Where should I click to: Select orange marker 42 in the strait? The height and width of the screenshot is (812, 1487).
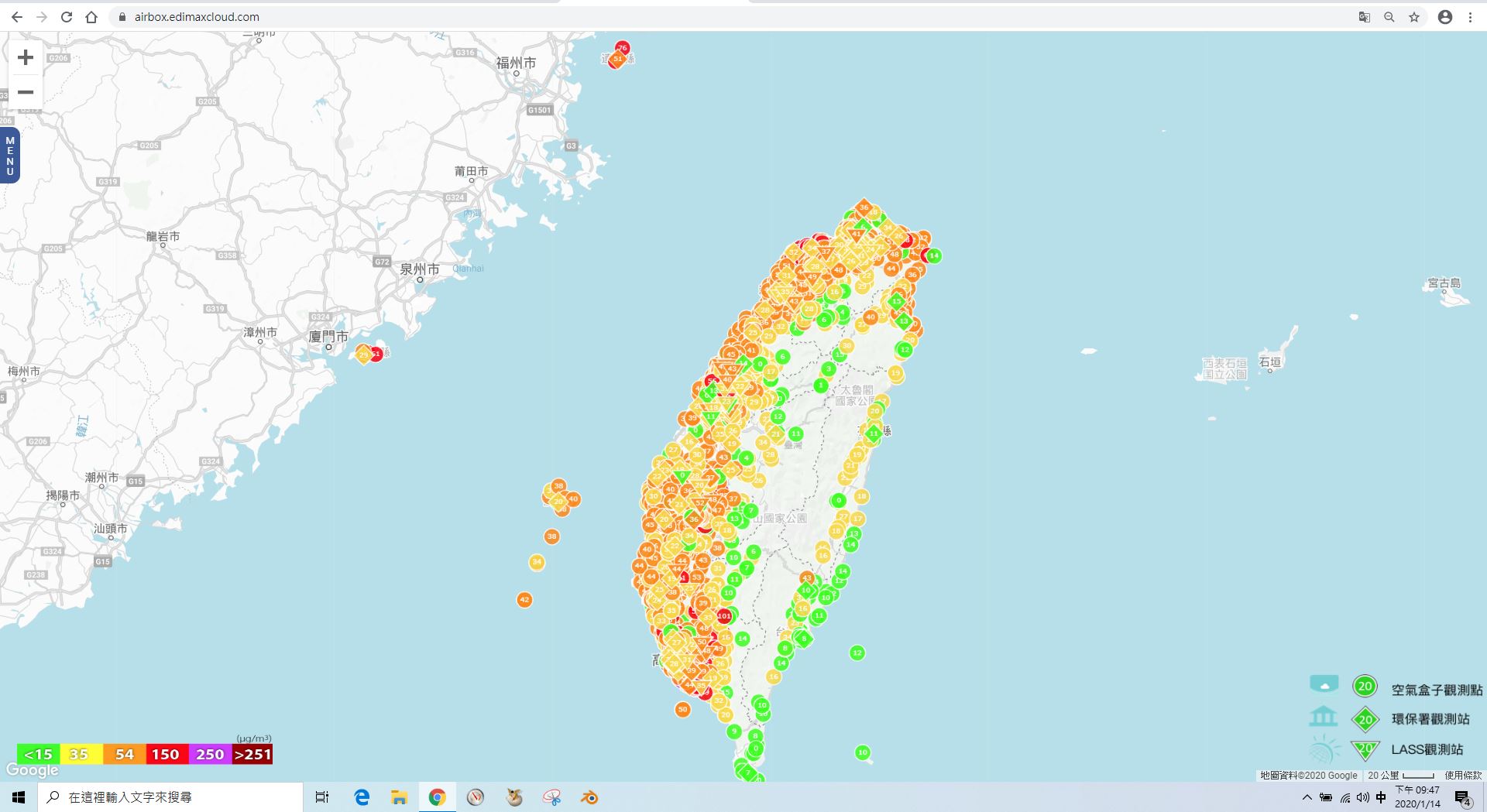(x=524, y=600)
